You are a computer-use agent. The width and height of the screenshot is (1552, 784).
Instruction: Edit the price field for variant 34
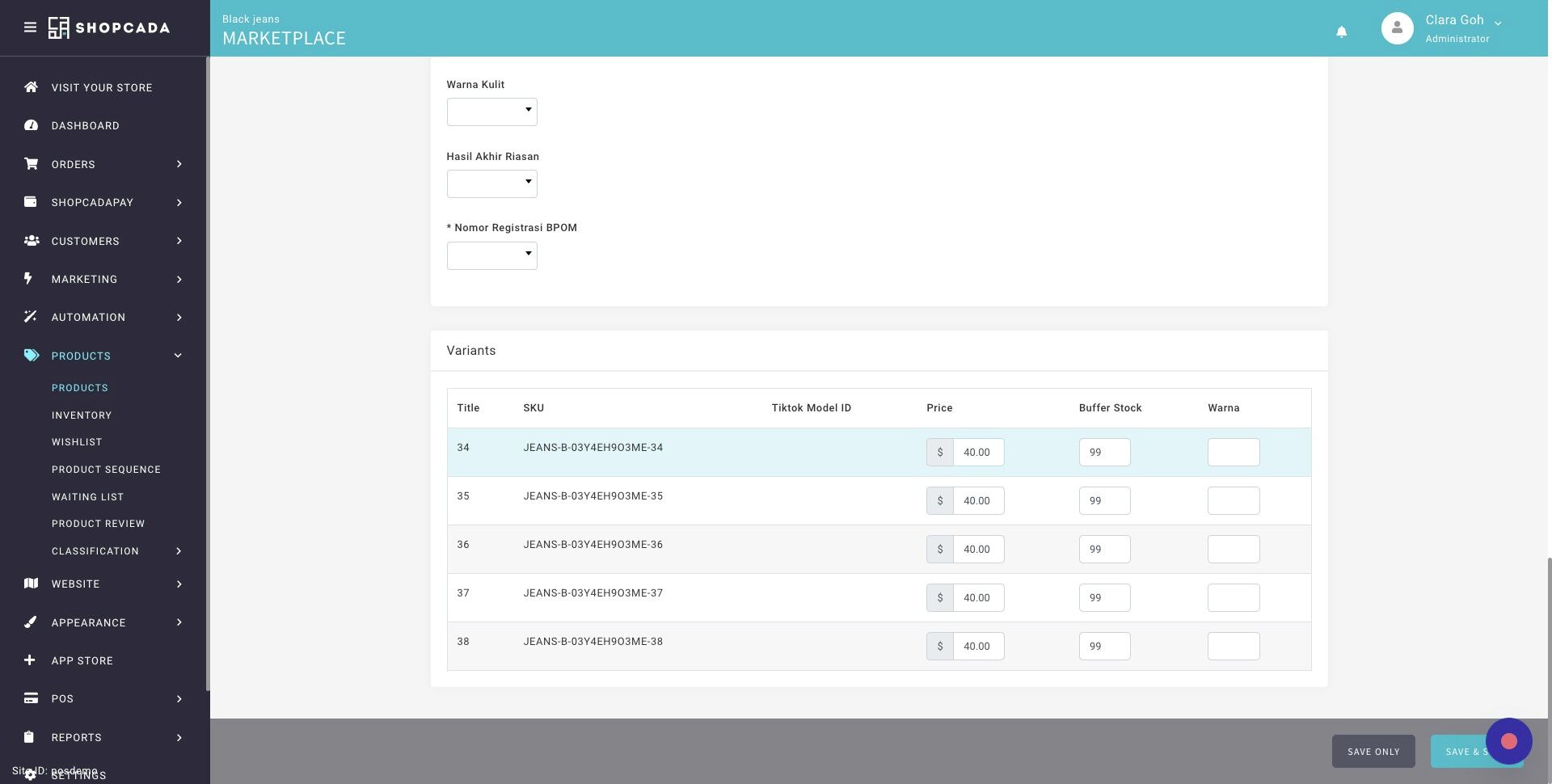pyautogui.click(x=979, y=453)
